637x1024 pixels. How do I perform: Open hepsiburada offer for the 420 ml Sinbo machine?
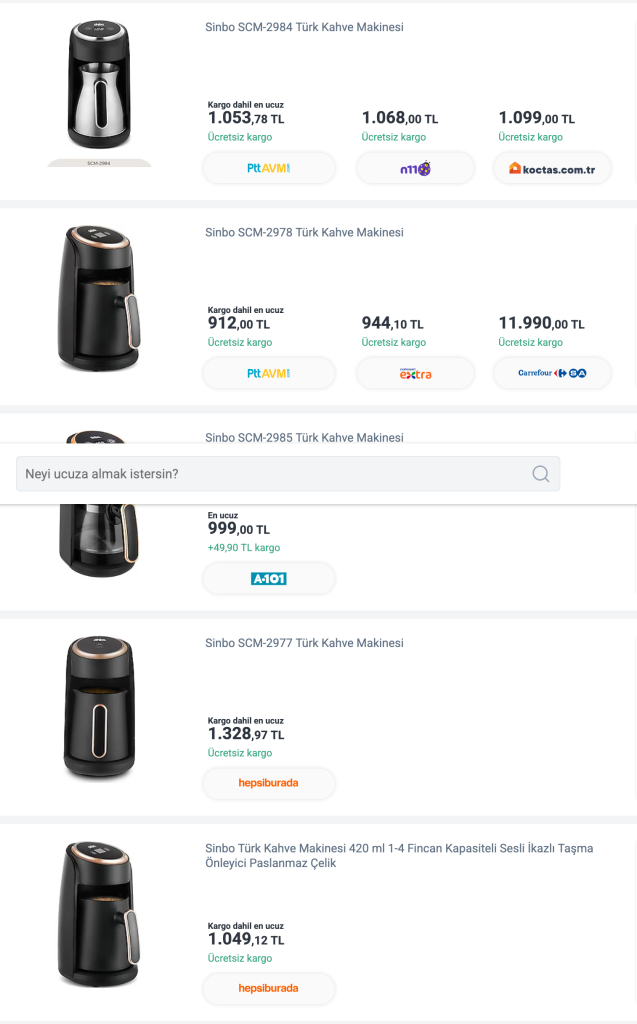[269, 988]
